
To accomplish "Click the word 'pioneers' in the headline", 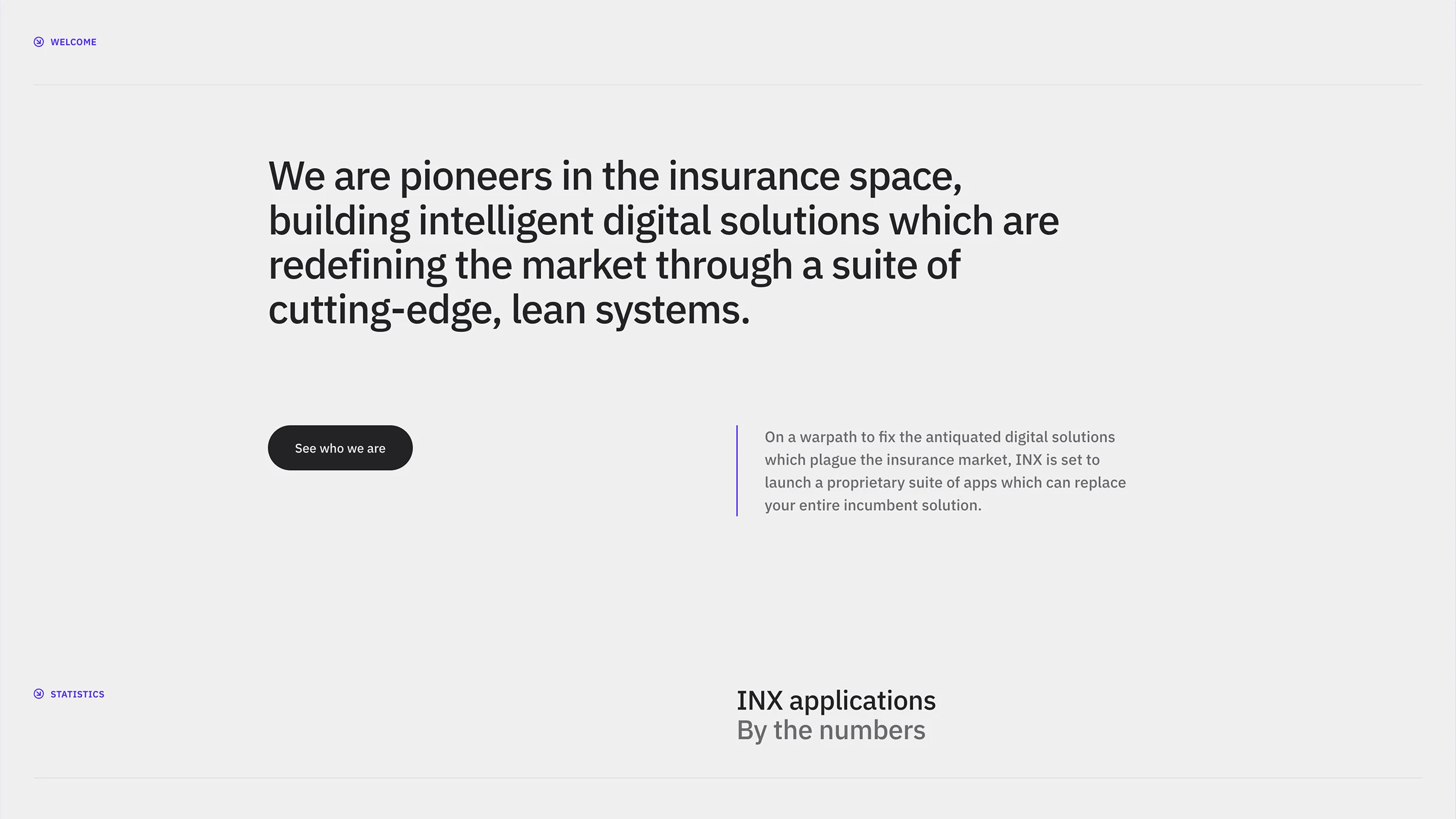I will [475, 176].
